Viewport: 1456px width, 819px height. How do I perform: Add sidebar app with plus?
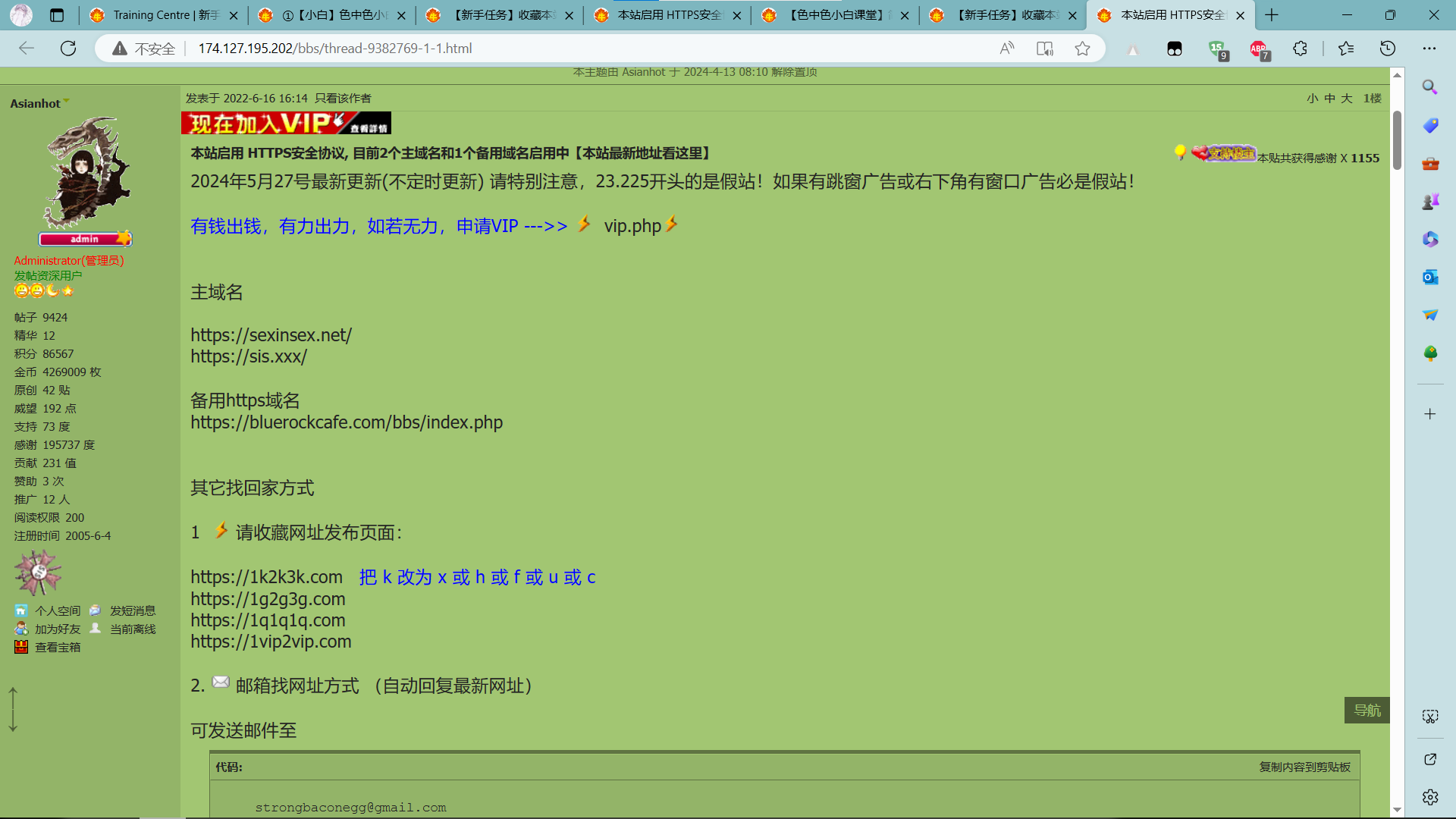pos(1430,414)
